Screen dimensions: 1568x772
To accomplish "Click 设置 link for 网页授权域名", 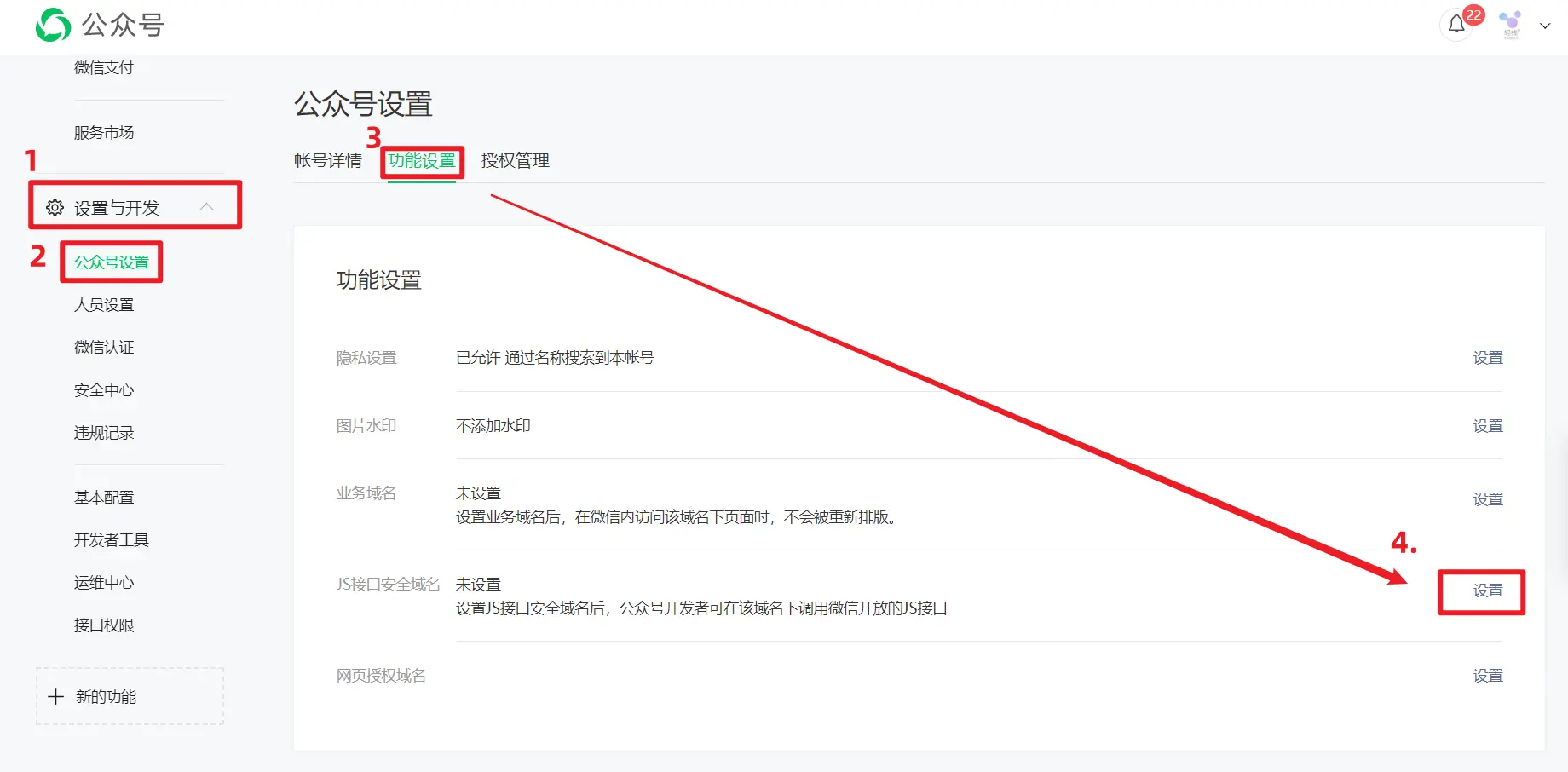I will [x=1488, y=676].
